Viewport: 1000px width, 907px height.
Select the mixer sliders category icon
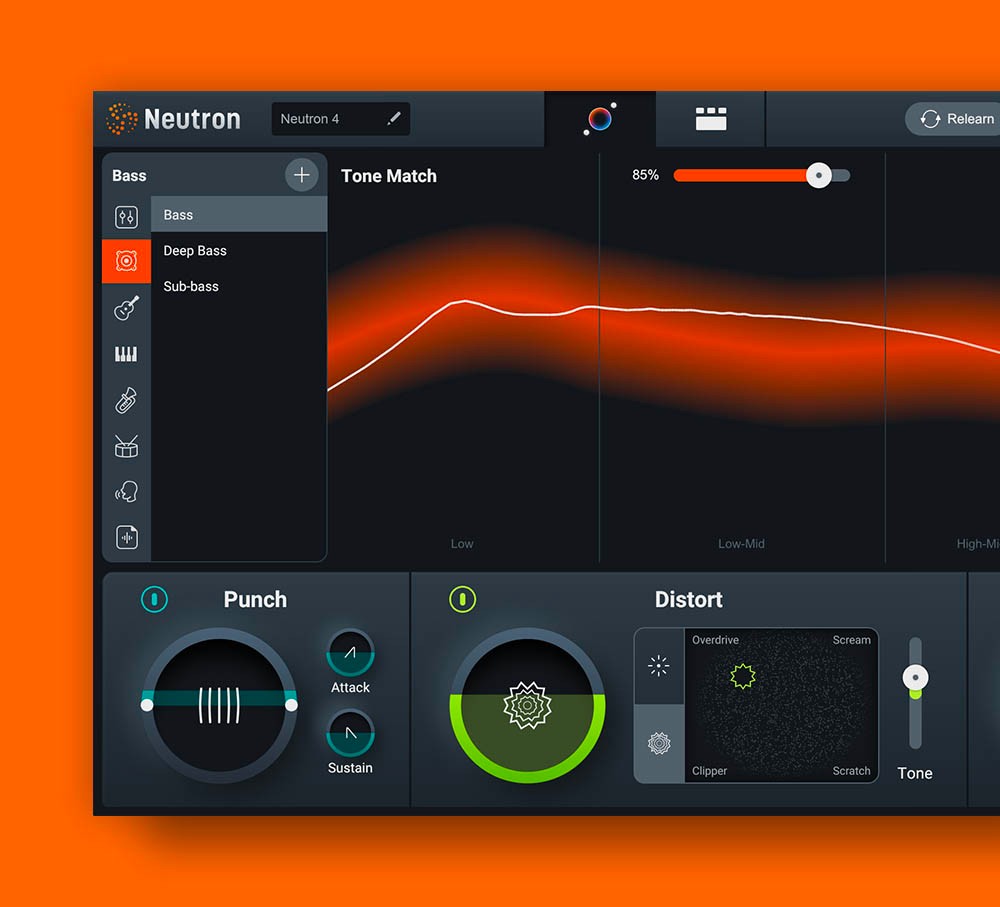(x=126, y=217)
